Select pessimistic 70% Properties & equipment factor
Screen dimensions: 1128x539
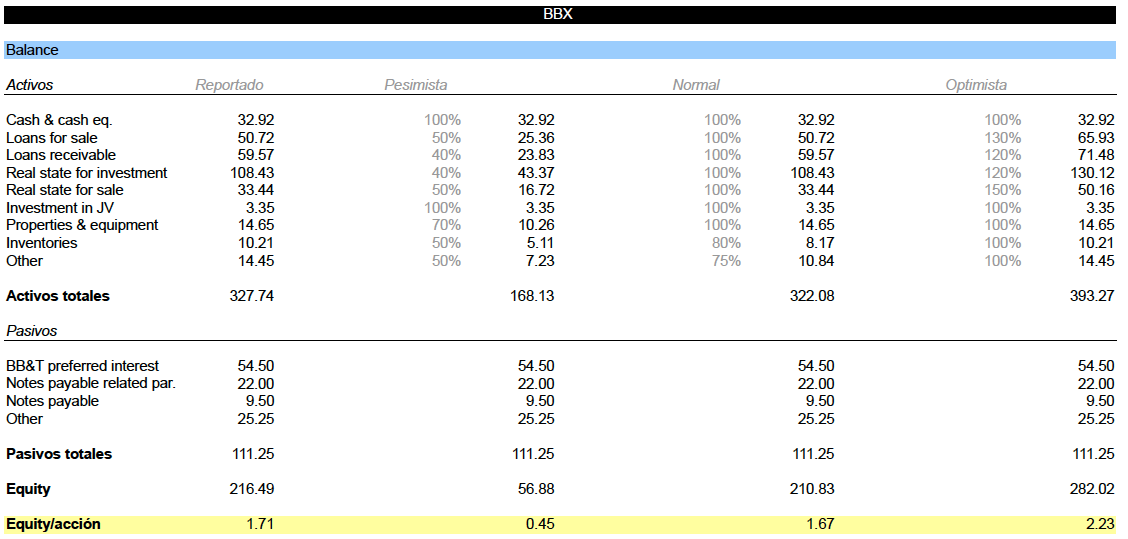pos(446,225)
